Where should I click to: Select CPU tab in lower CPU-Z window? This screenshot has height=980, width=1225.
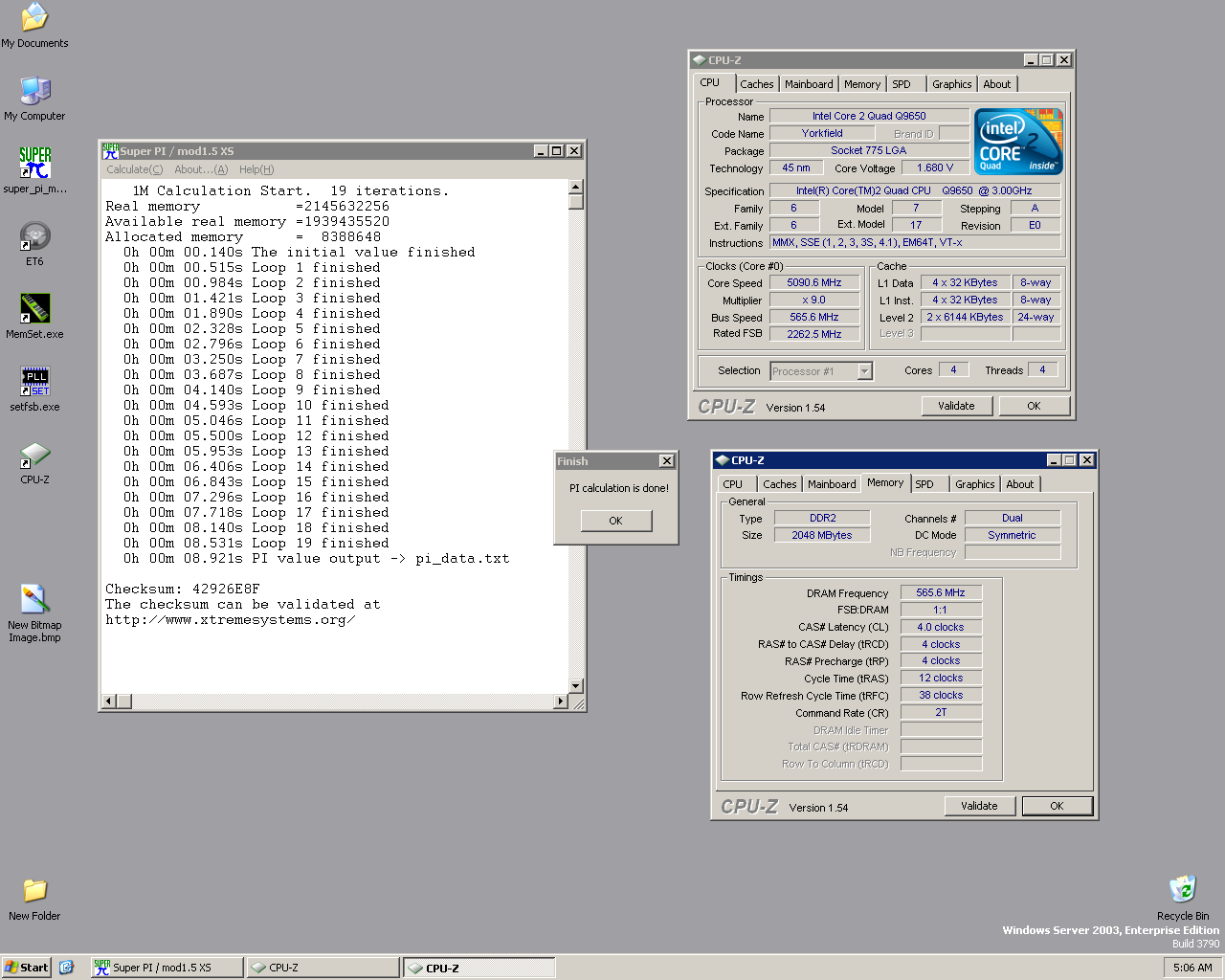(733, 484)
